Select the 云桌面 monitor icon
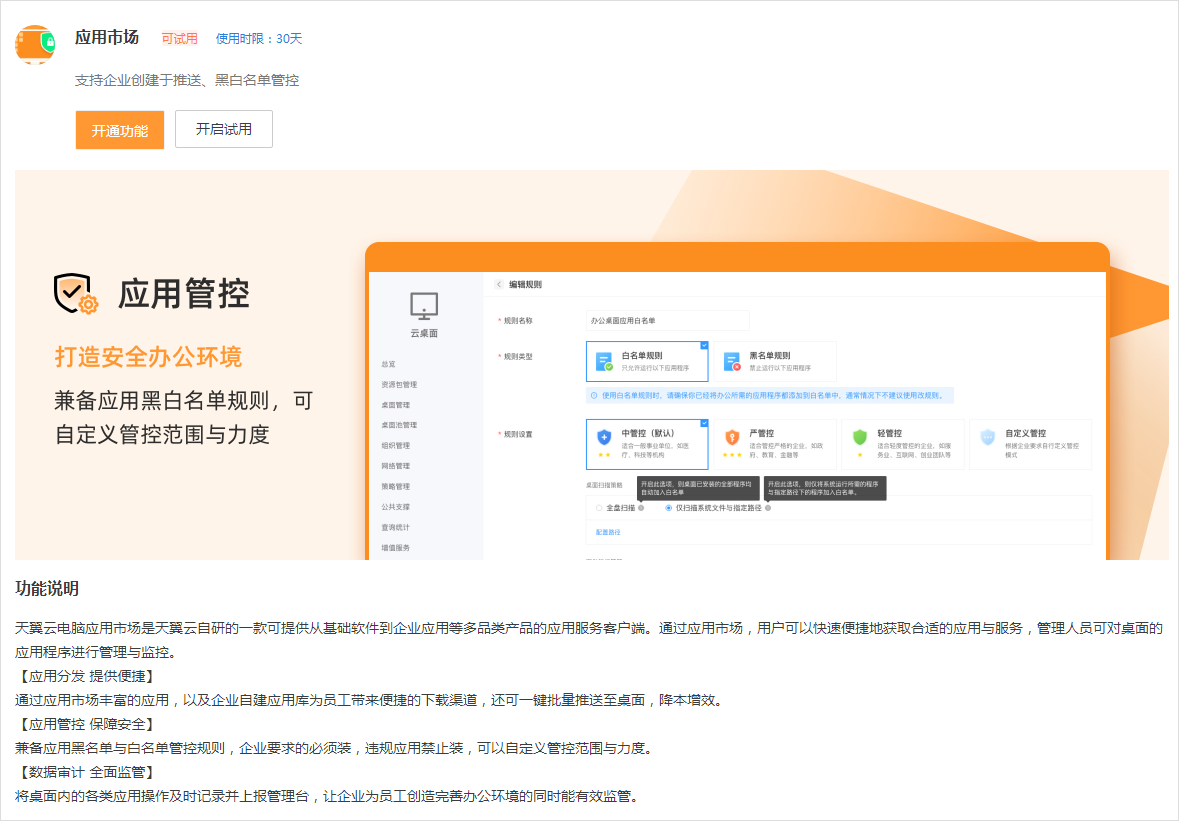 tap(423, 307)
